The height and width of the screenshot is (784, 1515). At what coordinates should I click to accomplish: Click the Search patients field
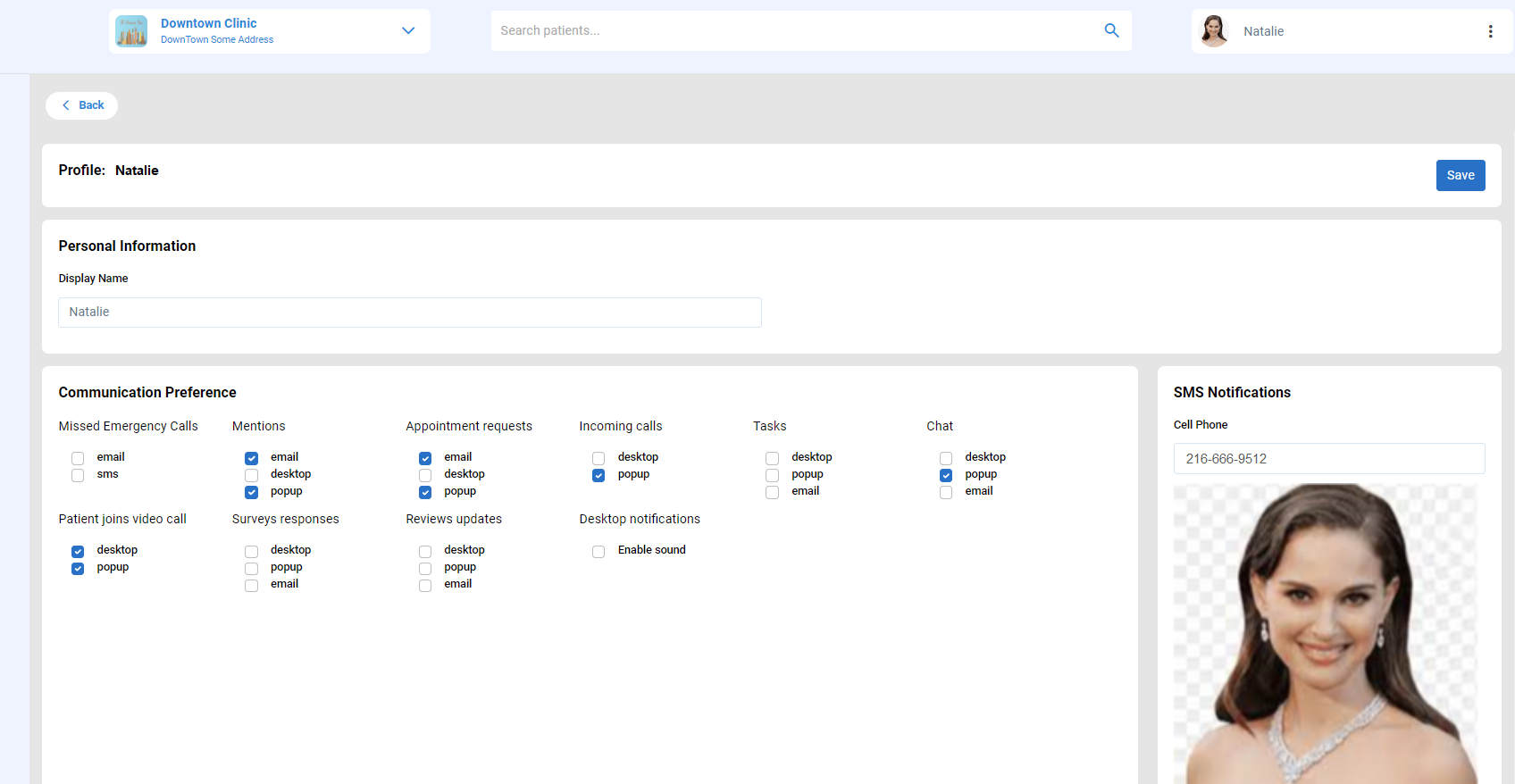[795, 30]
